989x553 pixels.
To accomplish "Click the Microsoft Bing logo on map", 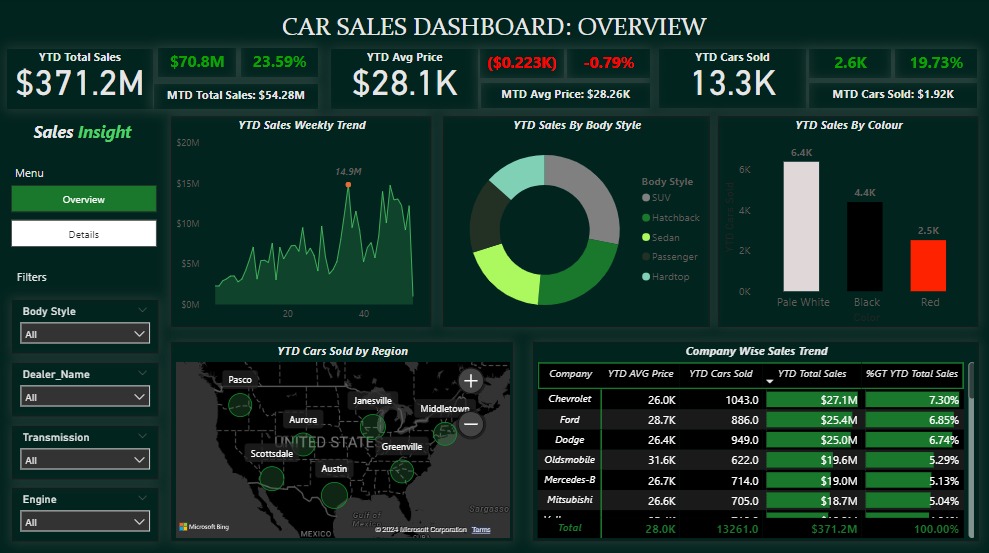I will [x=204, y=527].
